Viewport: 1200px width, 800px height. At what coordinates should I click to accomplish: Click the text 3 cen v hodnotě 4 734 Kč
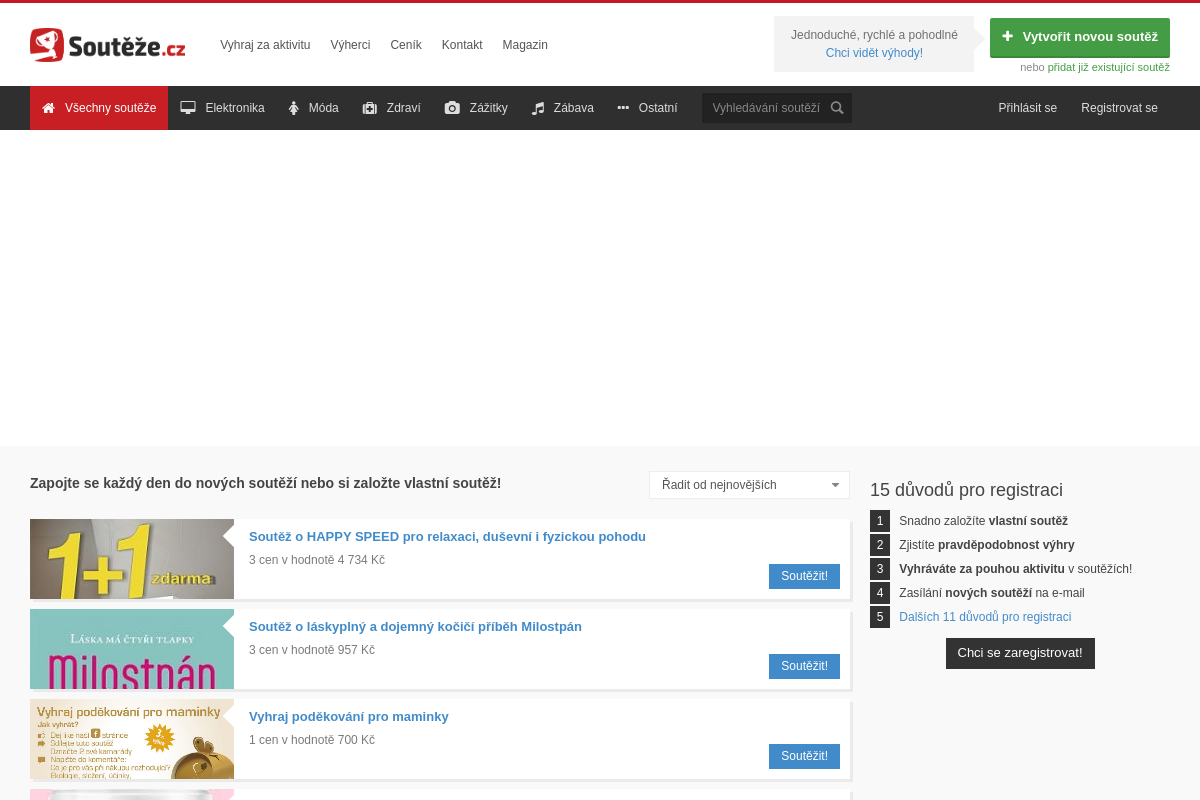coord(317,560)
